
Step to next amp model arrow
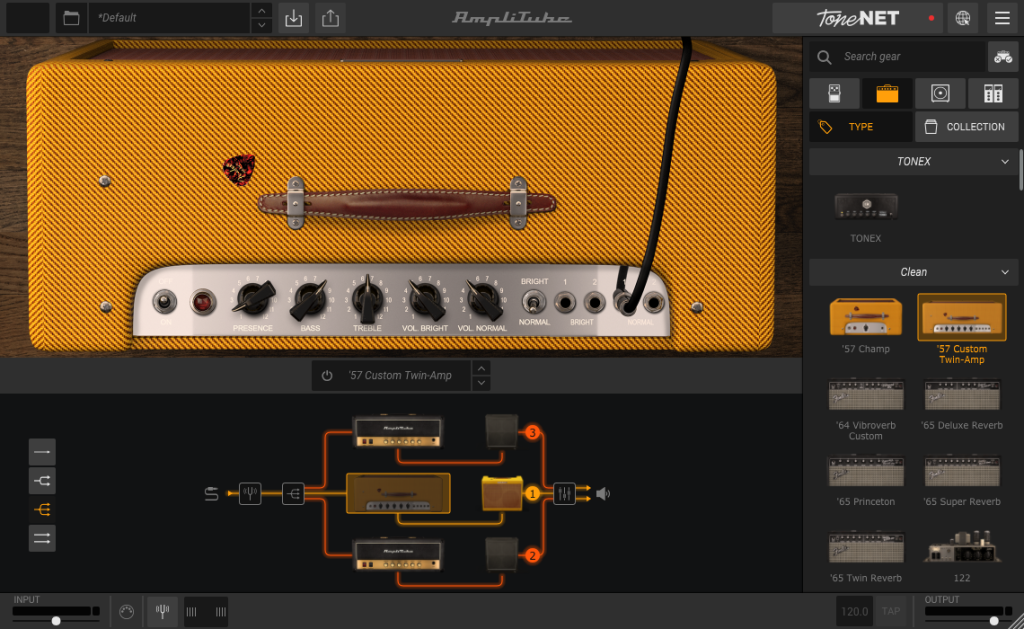pyautogui.click(x=481, y=383)
